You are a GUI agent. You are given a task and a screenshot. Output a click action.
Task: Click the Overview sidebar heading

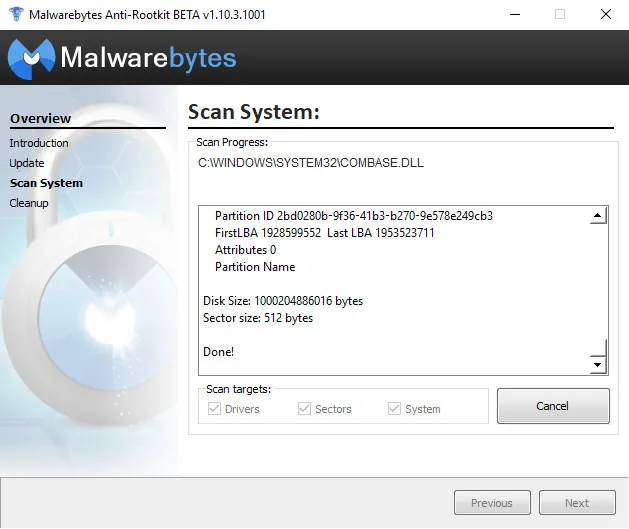[41, 119]
